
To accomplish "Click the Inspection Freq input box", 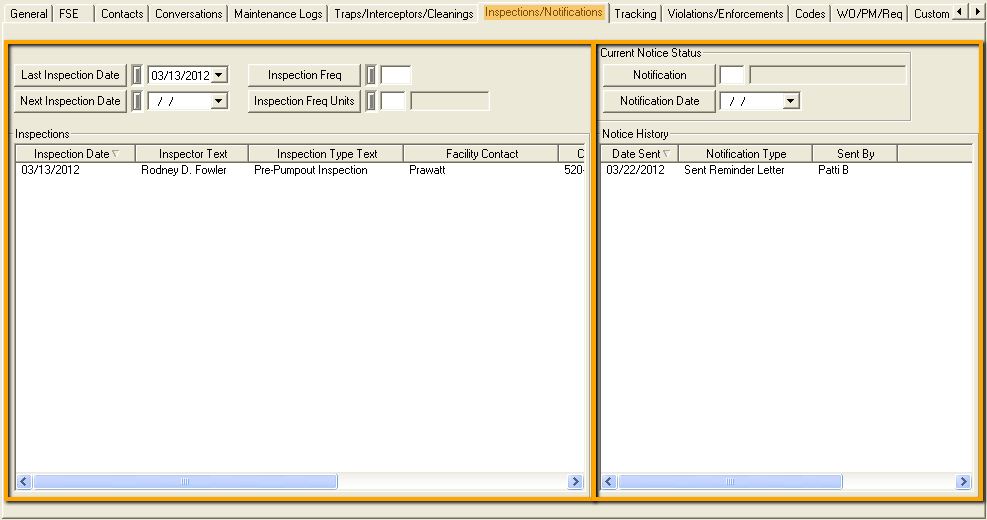I will pyautogui.click(x=396, y=75).
